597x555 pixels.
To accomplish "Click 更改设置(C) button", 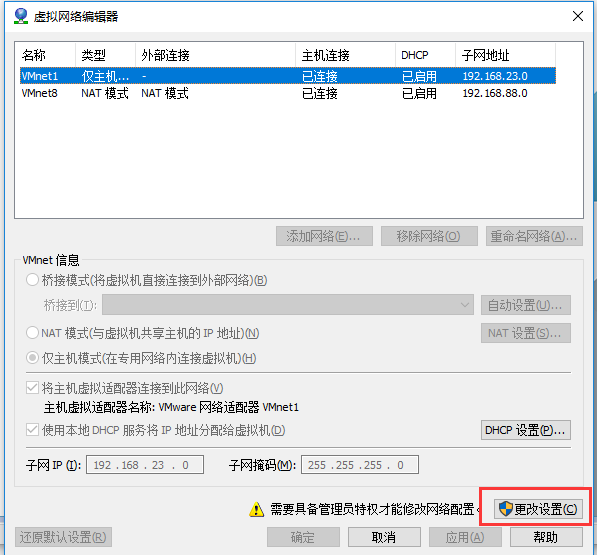I will tap(538, 509).
